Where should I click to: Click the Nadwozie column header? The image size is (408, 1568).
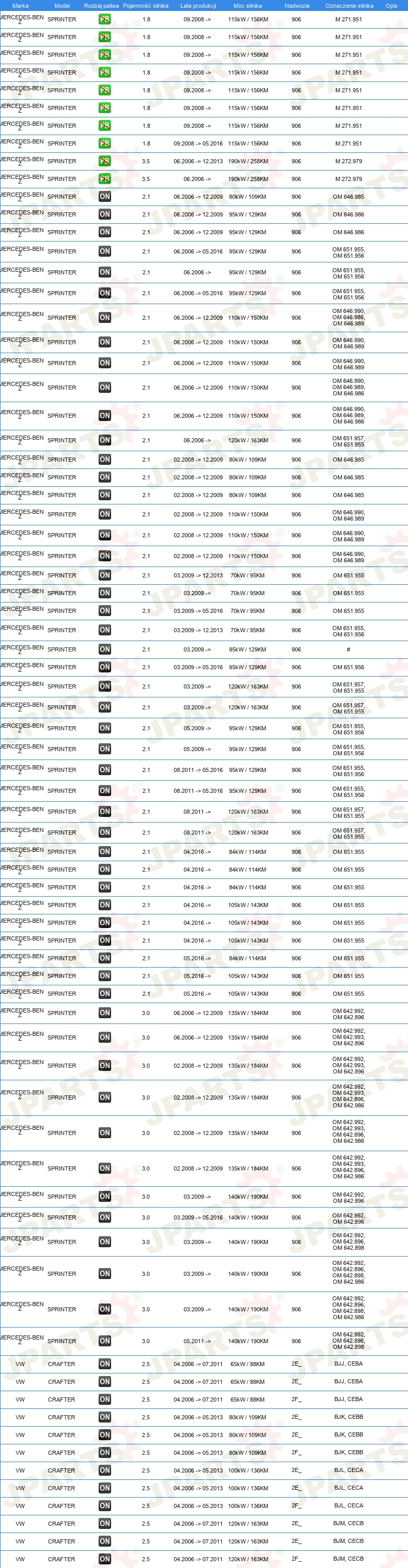297,6
